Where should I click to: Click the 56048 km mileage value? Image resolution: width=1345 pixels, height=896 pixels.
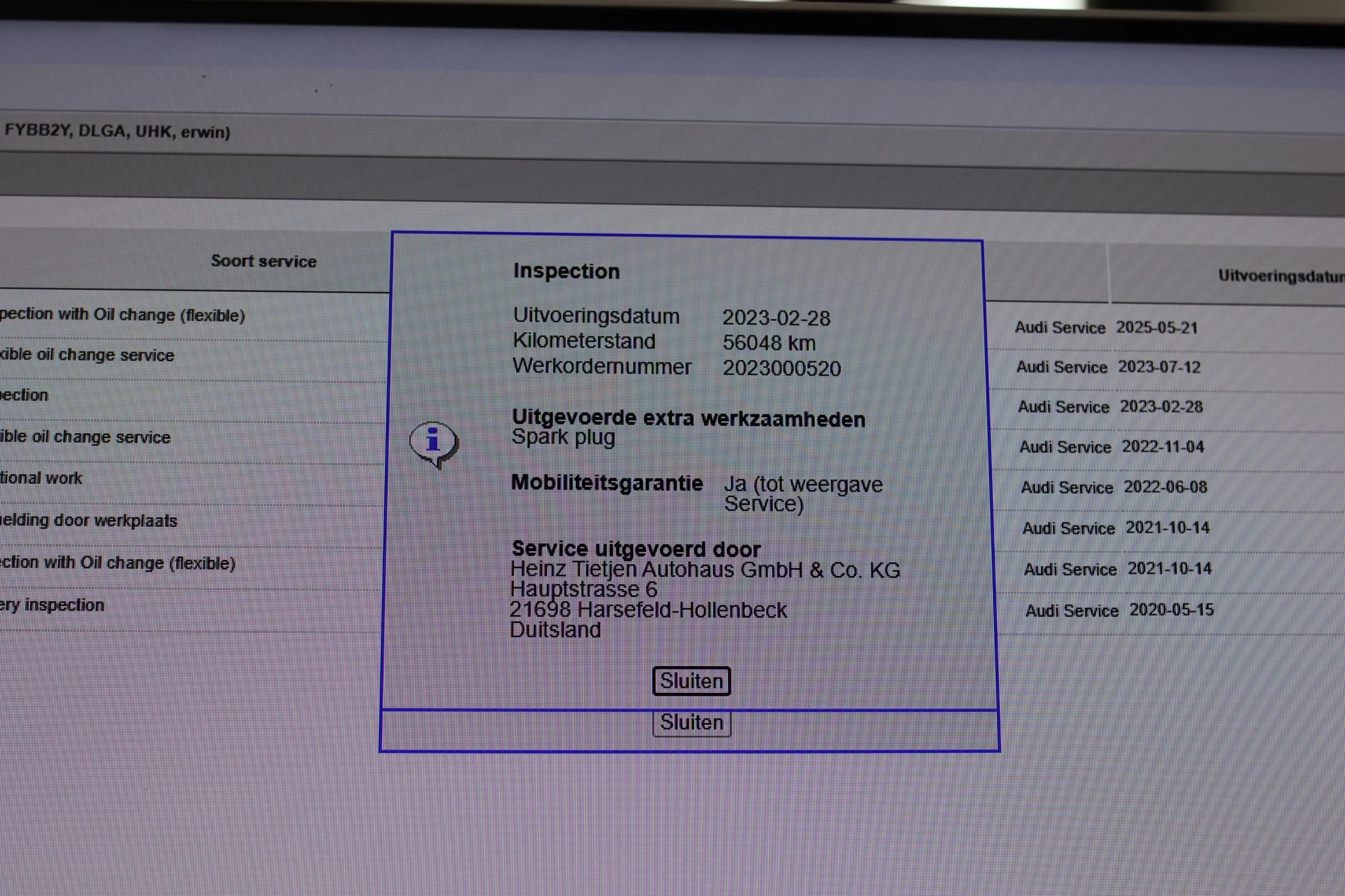point(769,343)
